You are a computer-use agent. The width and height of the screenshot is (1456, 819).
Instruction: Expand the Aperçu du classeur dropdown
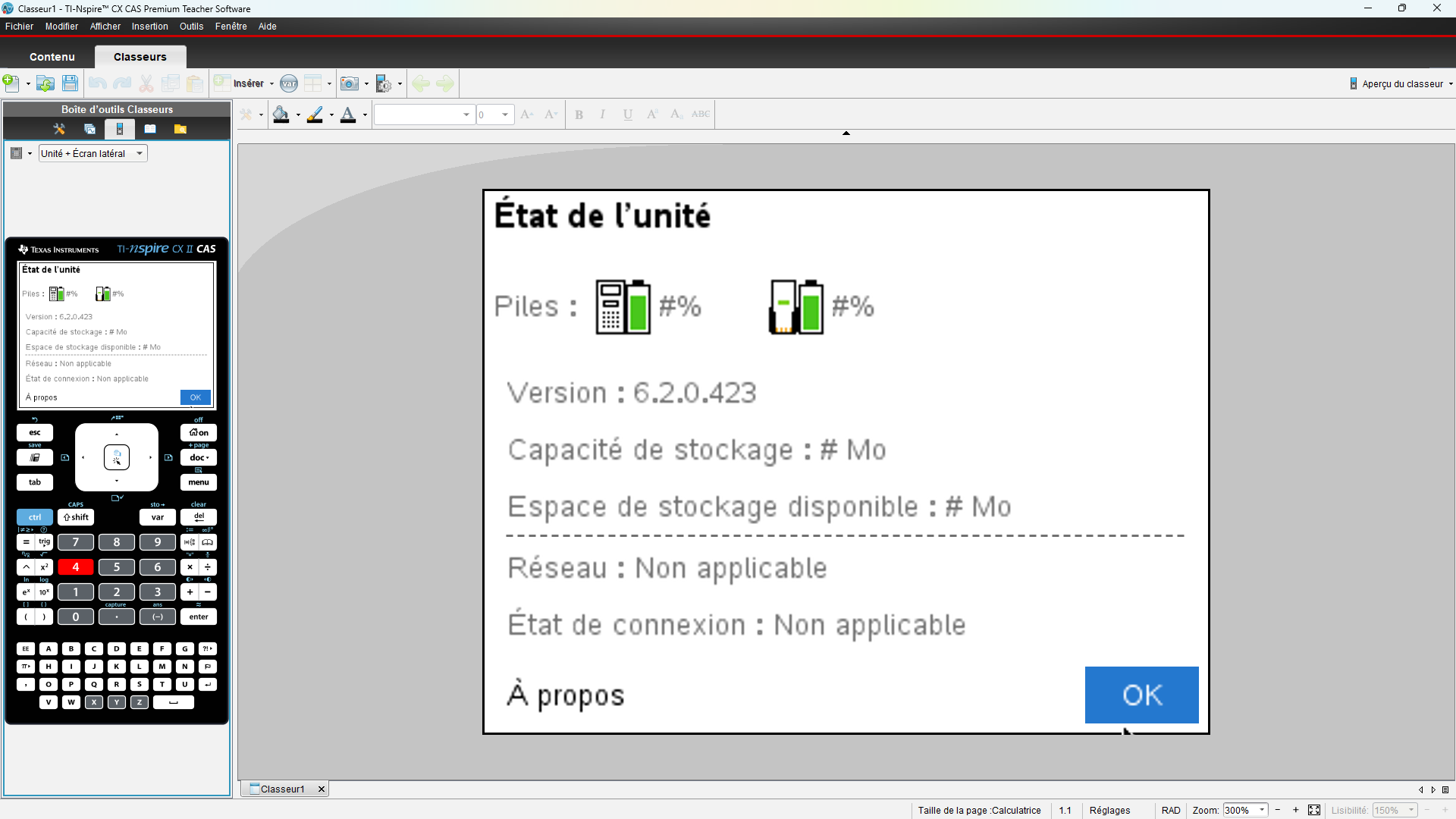1451,84
